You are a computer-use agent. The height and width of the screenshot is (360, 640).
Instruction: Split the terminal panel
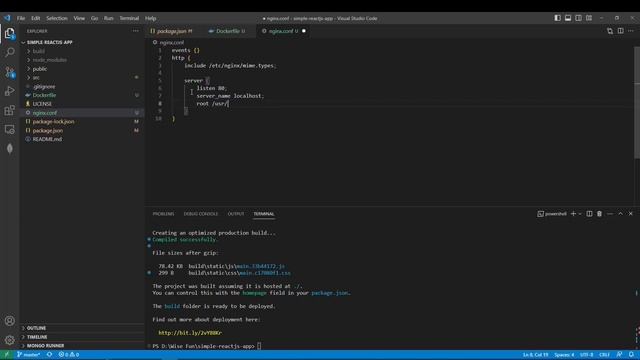[x=589, y=213]
